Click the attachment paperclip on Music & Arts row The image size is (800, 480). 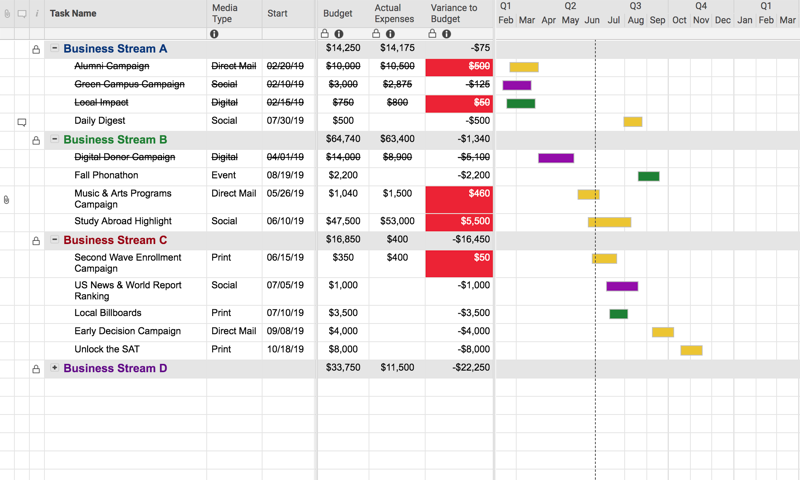click(x=7, y=200)
